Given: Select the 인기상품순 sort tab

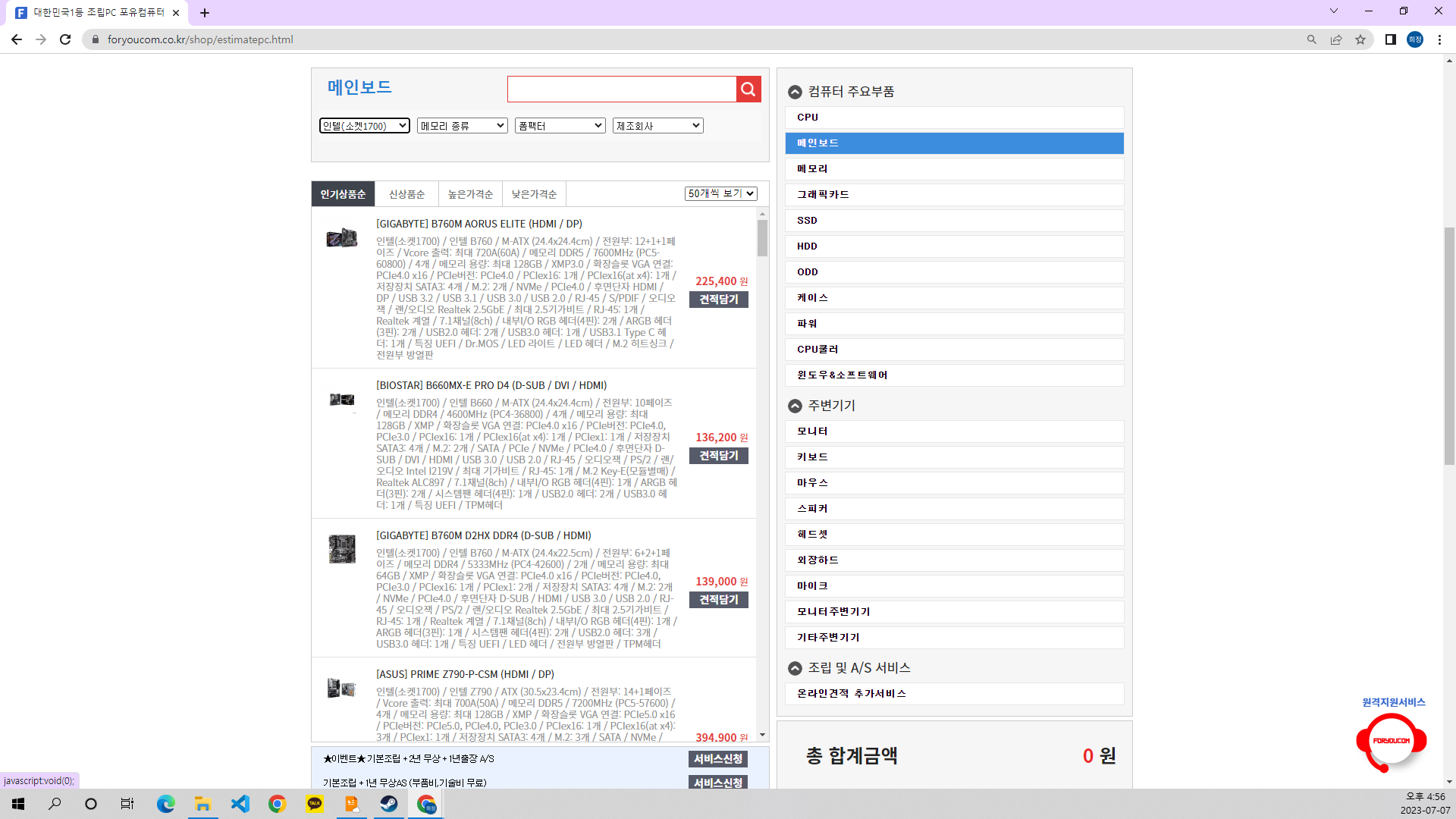Looking at the screenshot, I should (x=343, y=194).
